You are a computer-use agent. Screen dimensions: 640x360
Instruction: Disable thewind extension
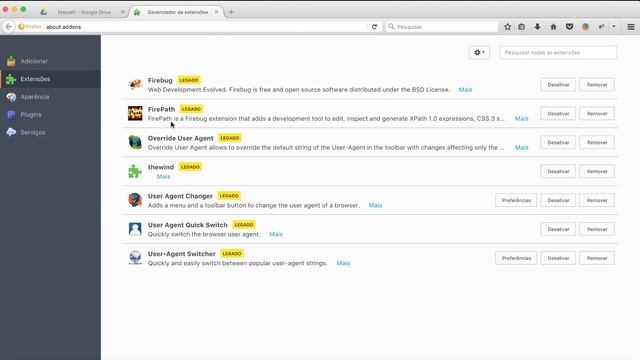click(x=558, y=171)
